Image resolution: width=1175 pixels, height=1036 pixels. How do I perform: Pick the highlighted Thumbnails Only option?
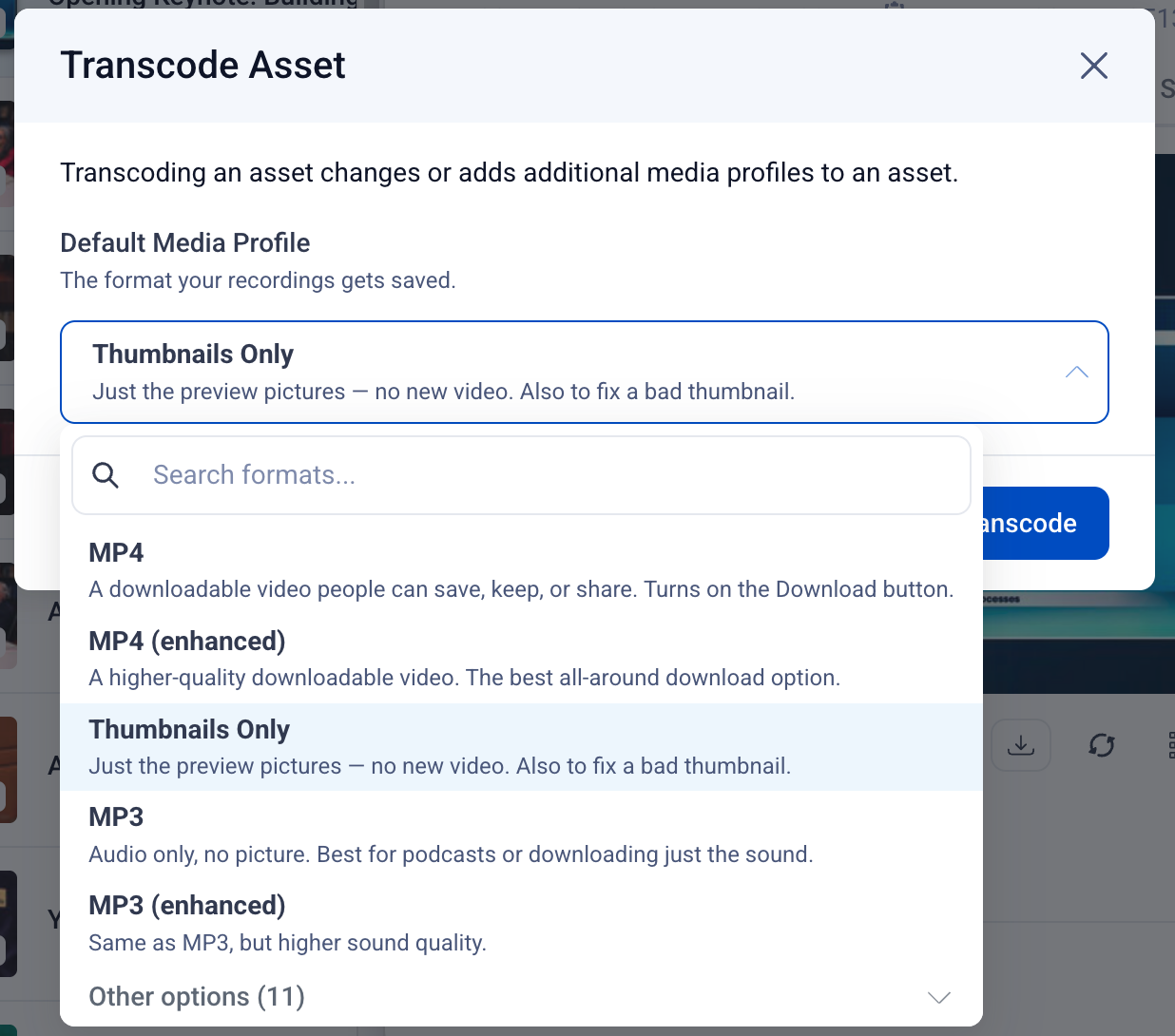coord(521,747)
